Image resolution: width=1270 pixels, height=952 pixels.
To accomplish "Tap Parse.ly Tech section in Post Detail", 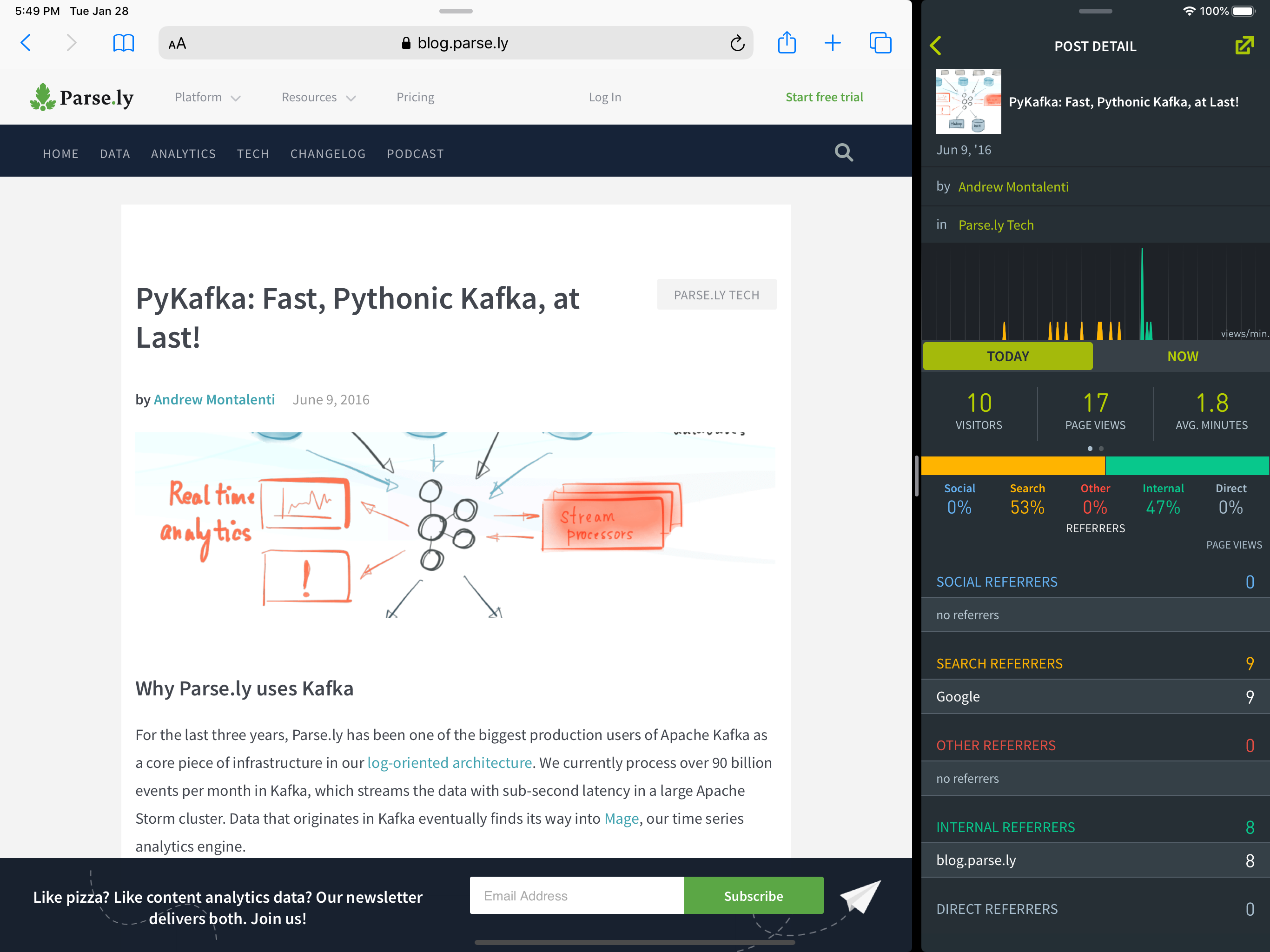I will coord(996,225).
